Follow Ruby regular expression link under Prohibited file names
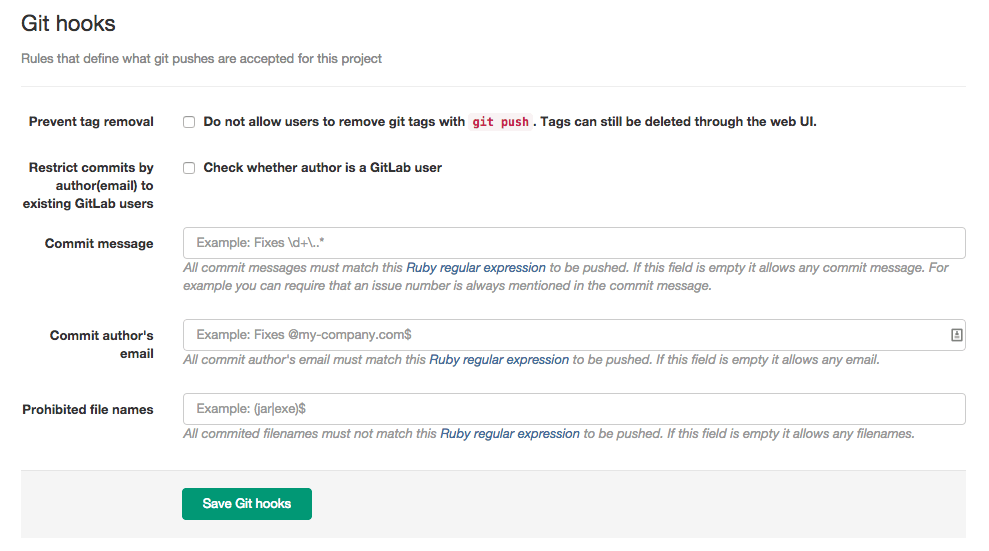This screenshot has width=989, height=551. pyautogui.click(x=510, y=434)
